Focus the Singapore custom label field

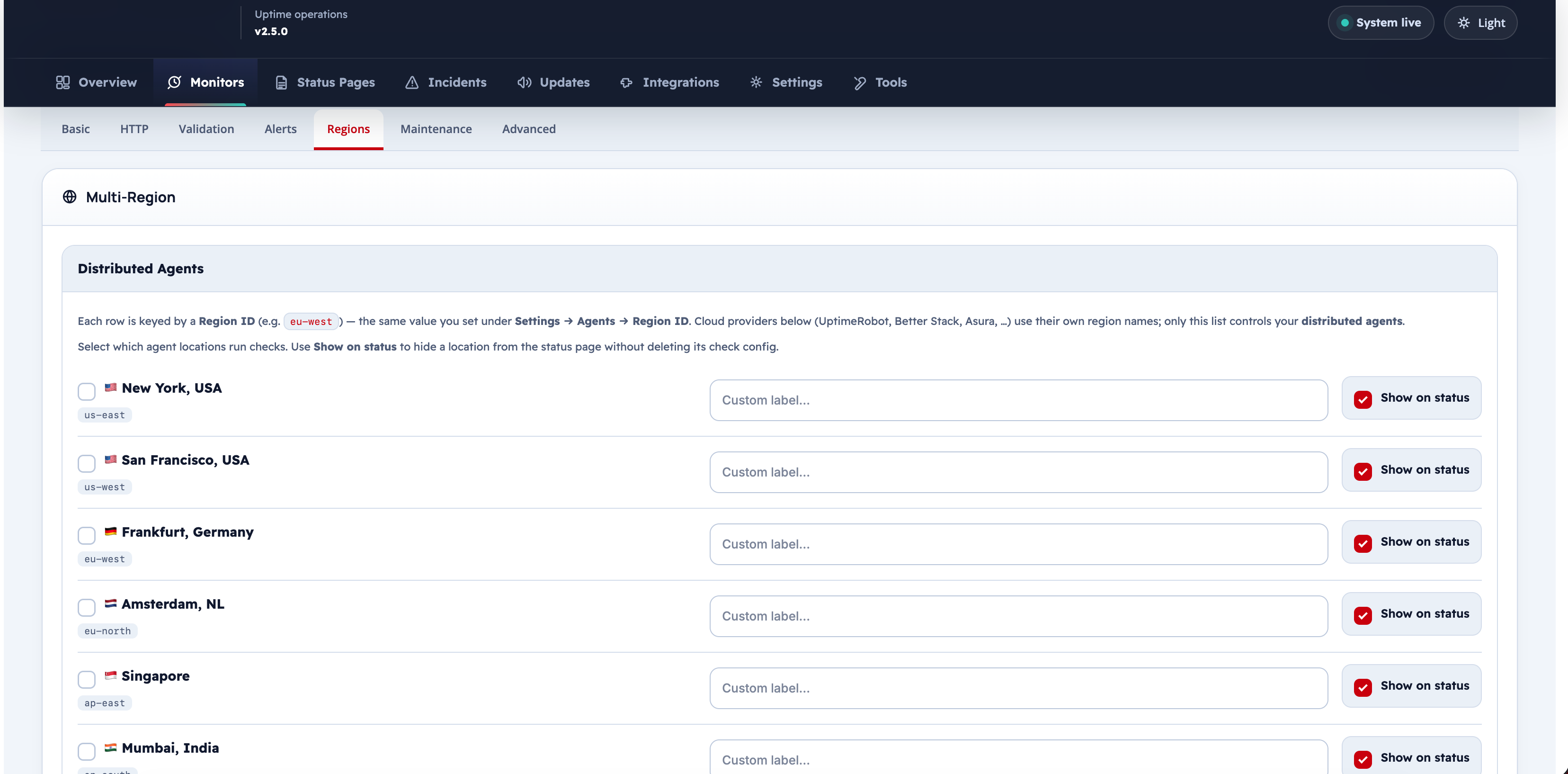coord(1018,688)
